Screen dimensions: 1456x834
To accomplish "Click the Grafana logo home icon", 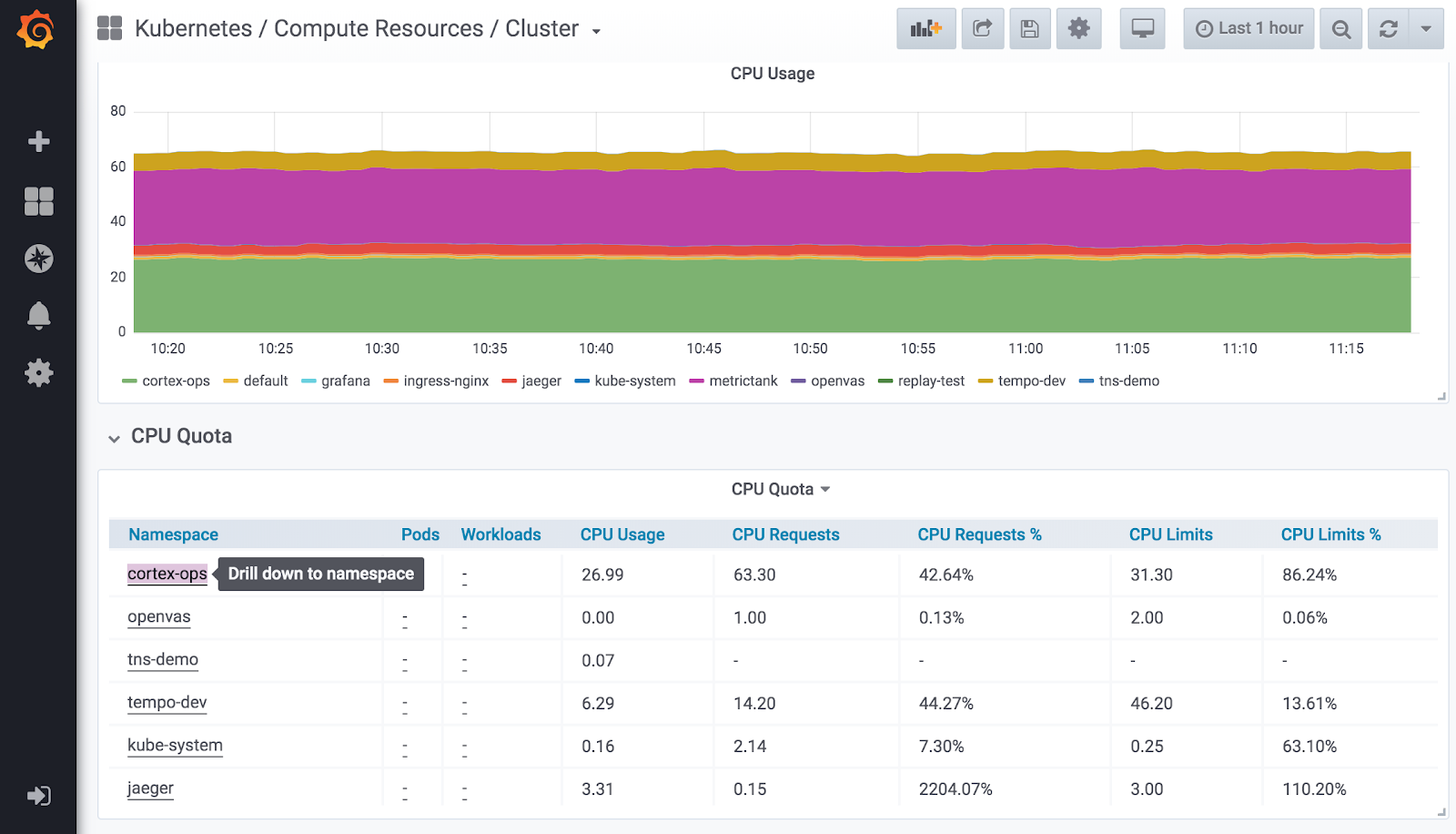I will [36, 29].
